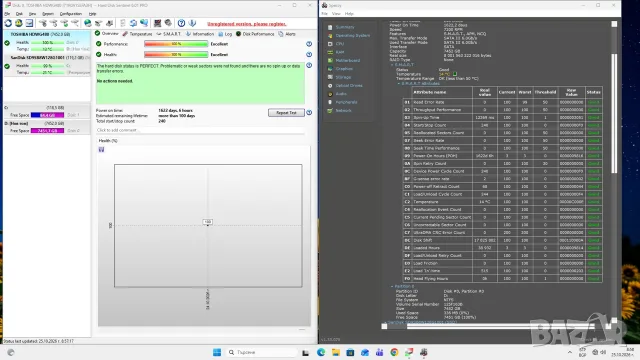The height and width of the screenshot is (360, 640).
Task: Collapse the S.M.A.R.T attributes table in Speccy
Action: click(x=399, y=83)
